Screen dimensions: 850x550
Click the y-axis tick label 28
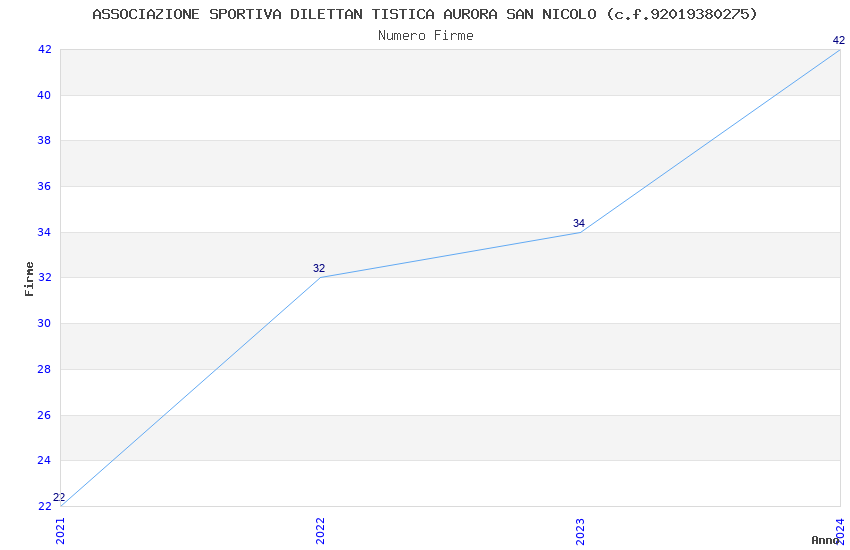point(44,369)
